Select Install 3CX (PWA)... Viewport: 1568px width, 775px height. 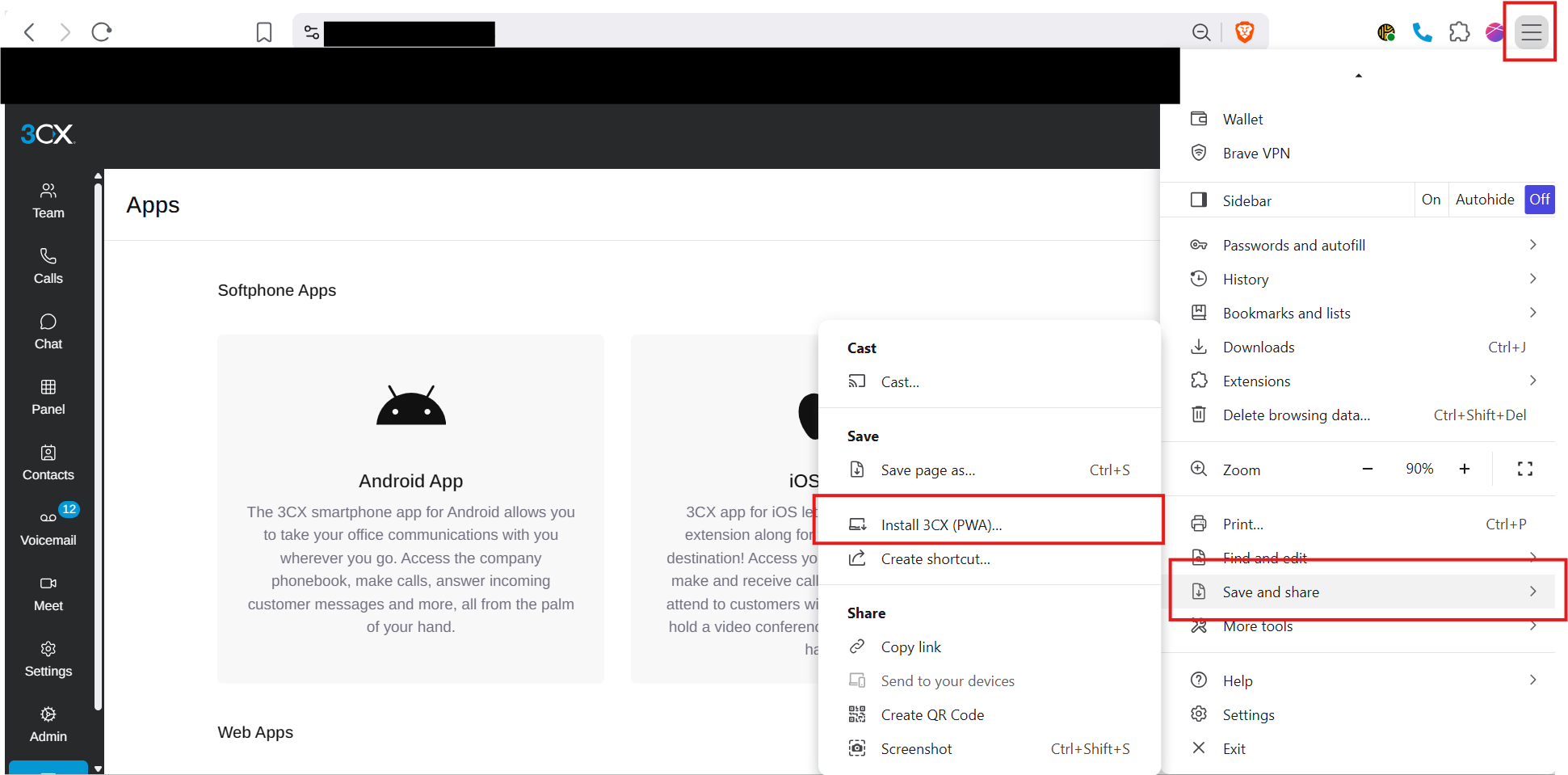(990, 525)
